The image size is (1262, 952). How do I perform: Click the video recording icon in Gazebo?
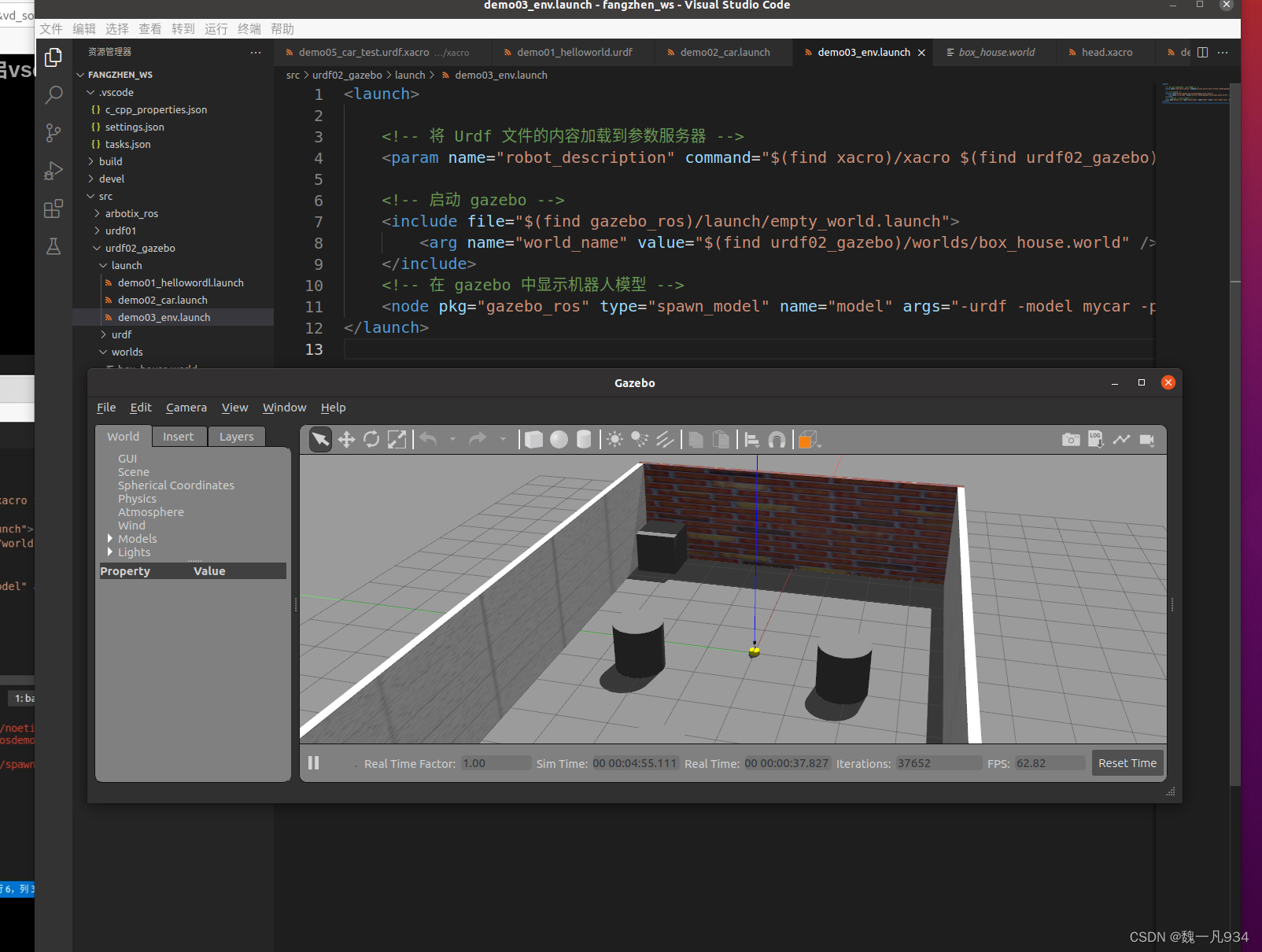(x=1146, y=439)
